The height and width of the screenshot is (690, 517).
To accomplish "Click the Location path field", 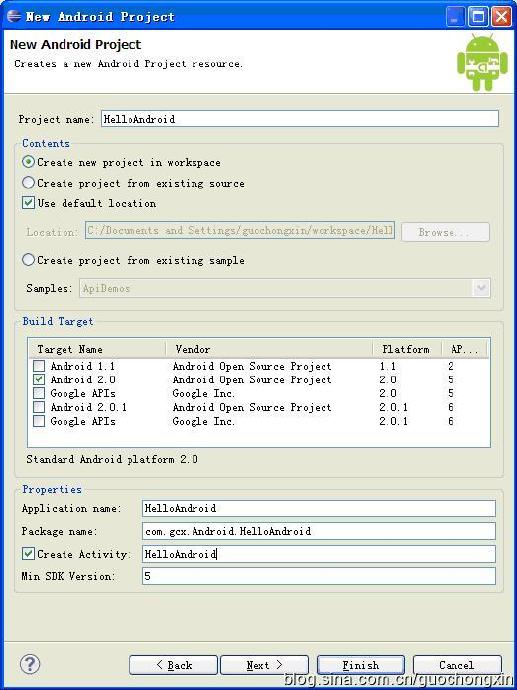I will click(x=240, y=231).
